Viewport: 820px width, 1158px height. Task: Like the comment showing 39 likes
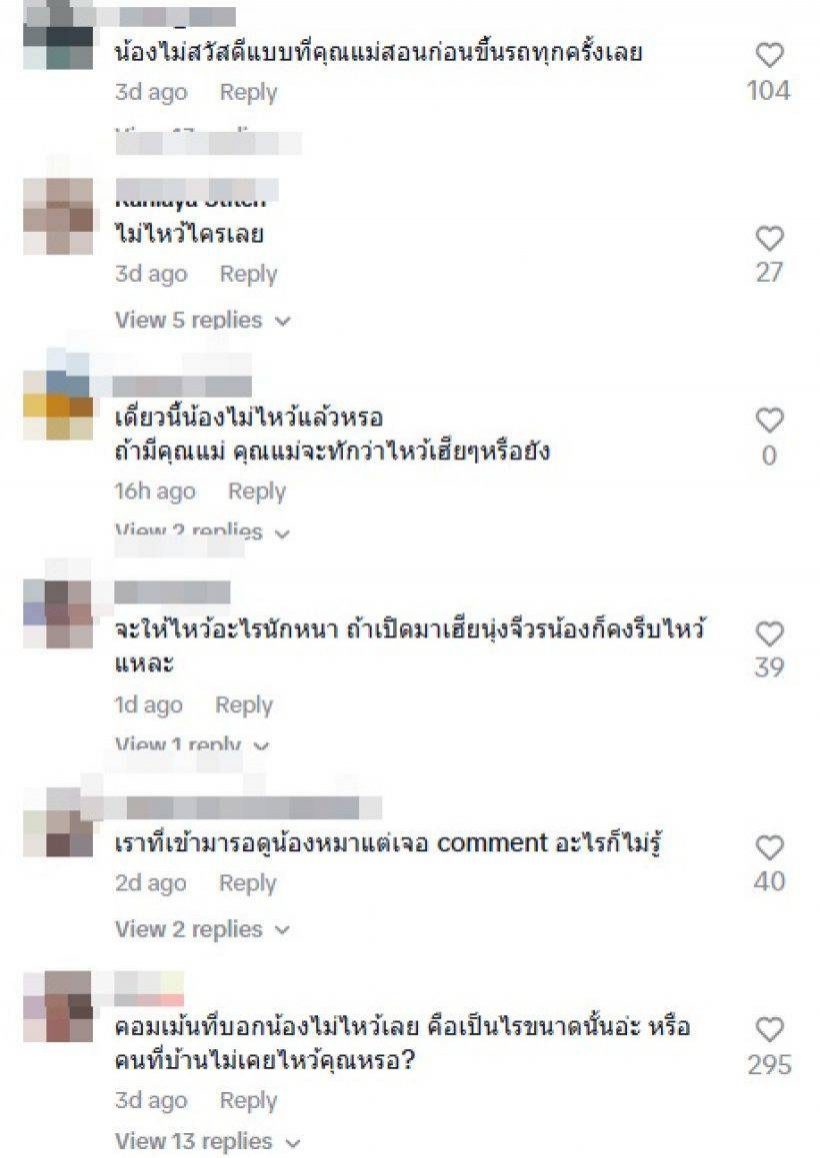coord(769,634)
